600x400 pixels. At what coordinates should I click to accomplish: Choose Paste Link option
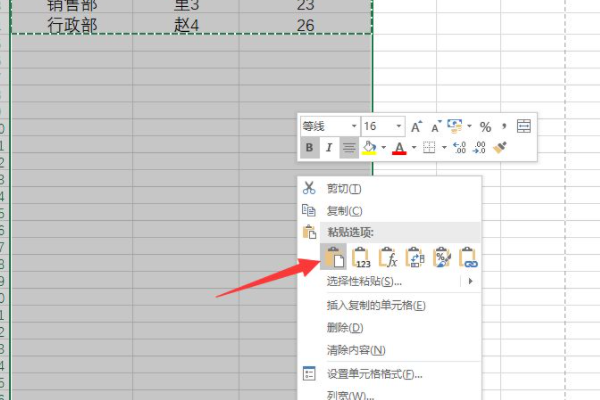[468, 257]
